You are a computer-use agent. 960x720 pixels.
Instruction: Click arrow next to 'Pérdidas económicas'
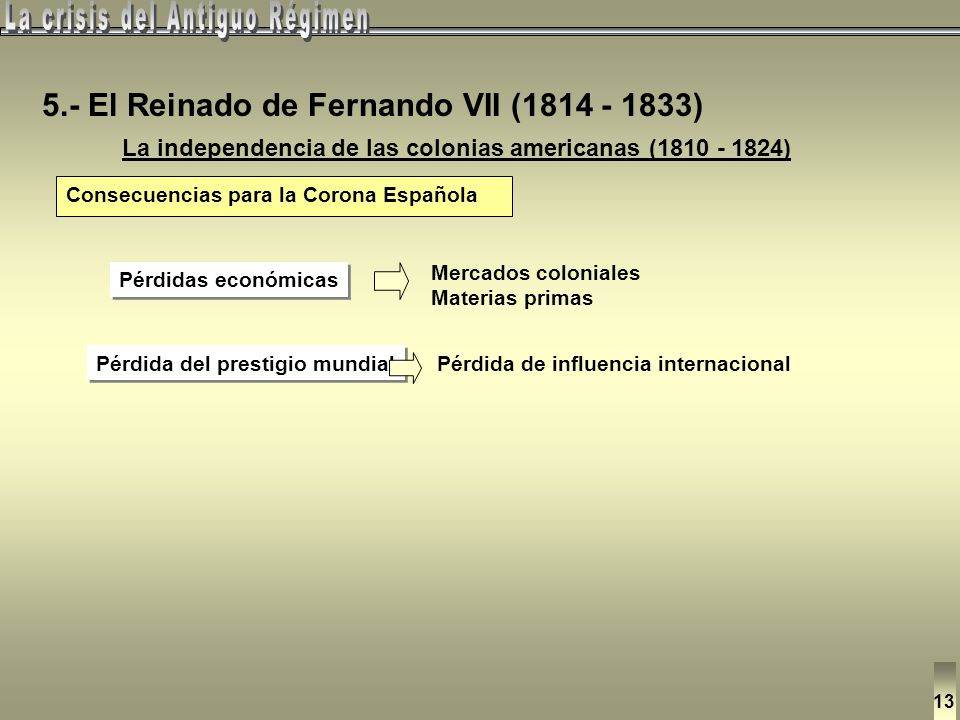[x=391, y=281]
